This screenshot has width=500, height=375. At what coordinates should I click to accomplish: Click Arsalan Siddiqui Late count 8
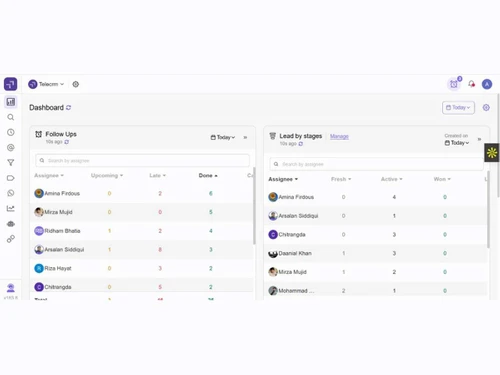click(160, 249)
